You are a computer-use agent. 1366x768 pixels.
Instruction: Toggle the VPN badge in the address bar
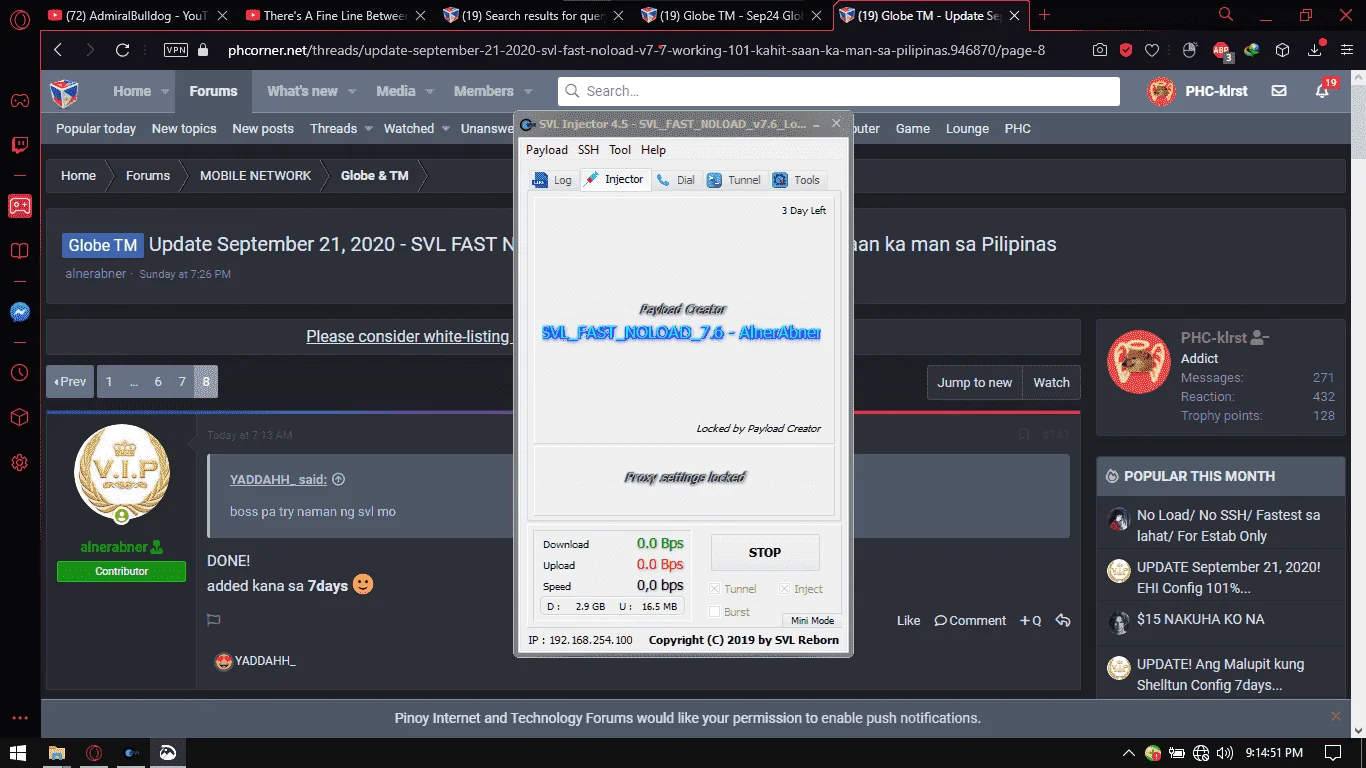click(175, 50)
